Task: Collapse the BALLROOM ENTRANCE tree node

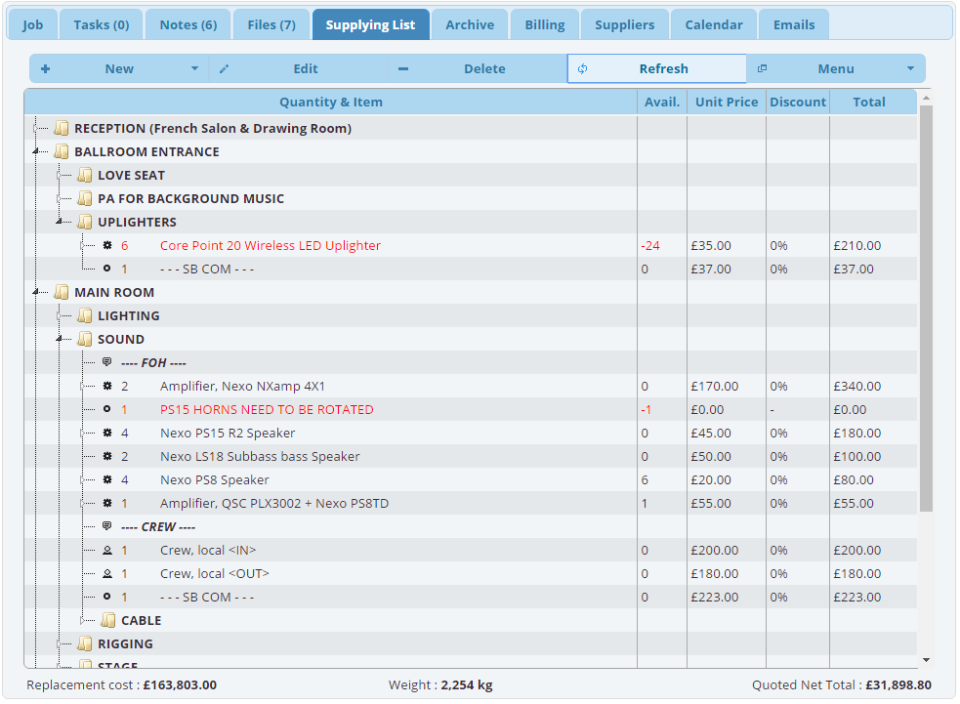Action: 36,151
